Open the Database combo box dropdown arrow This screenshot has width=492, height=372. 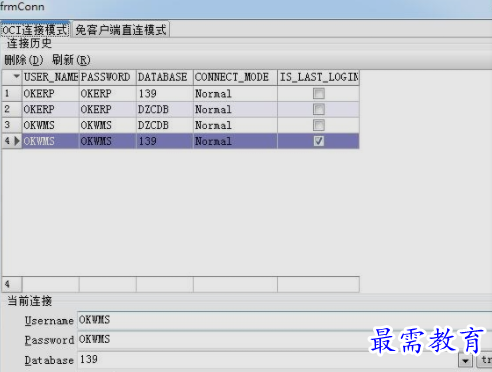[x=465, y=360]
